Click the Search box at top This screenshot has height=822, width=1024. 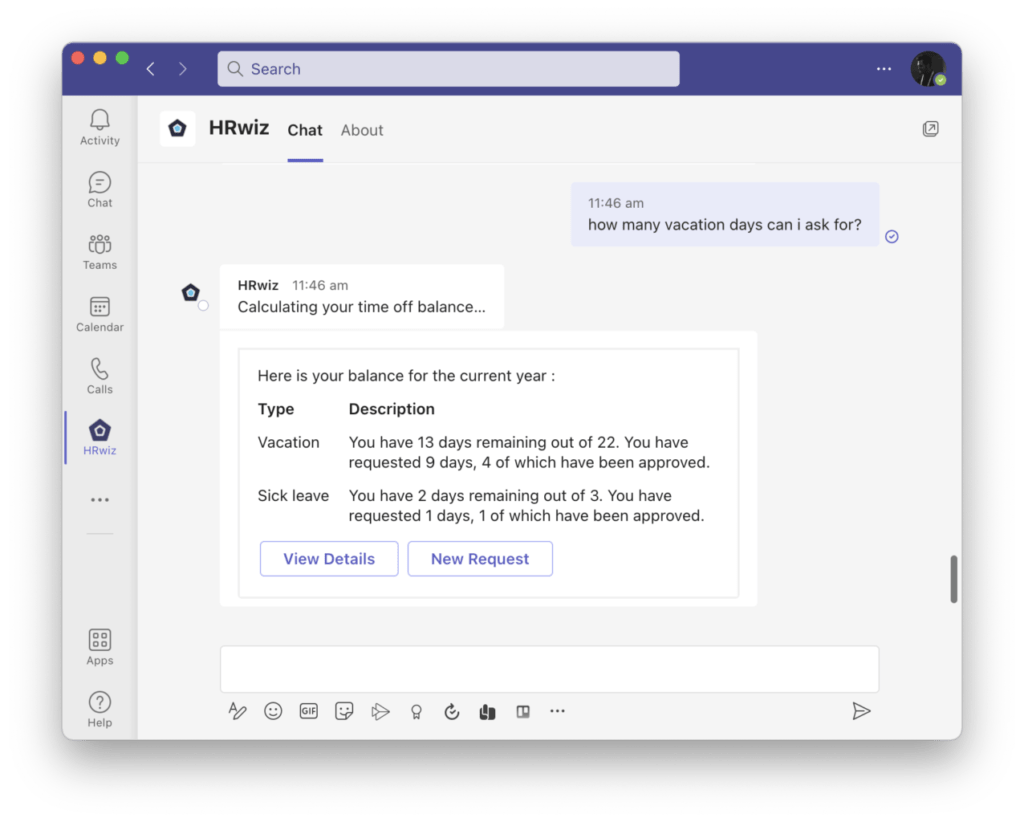point(449,69)
